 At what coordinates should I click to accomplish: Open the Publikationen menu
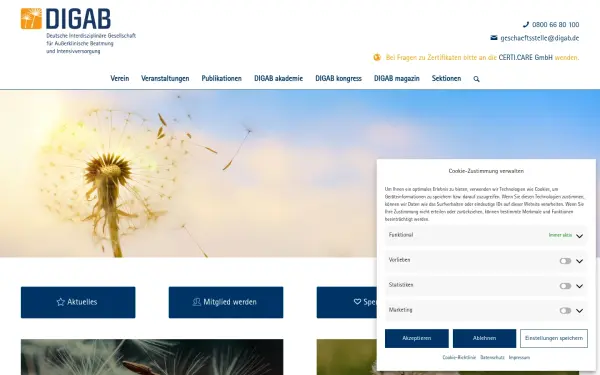pyautogui.click(x=222, y=78)
